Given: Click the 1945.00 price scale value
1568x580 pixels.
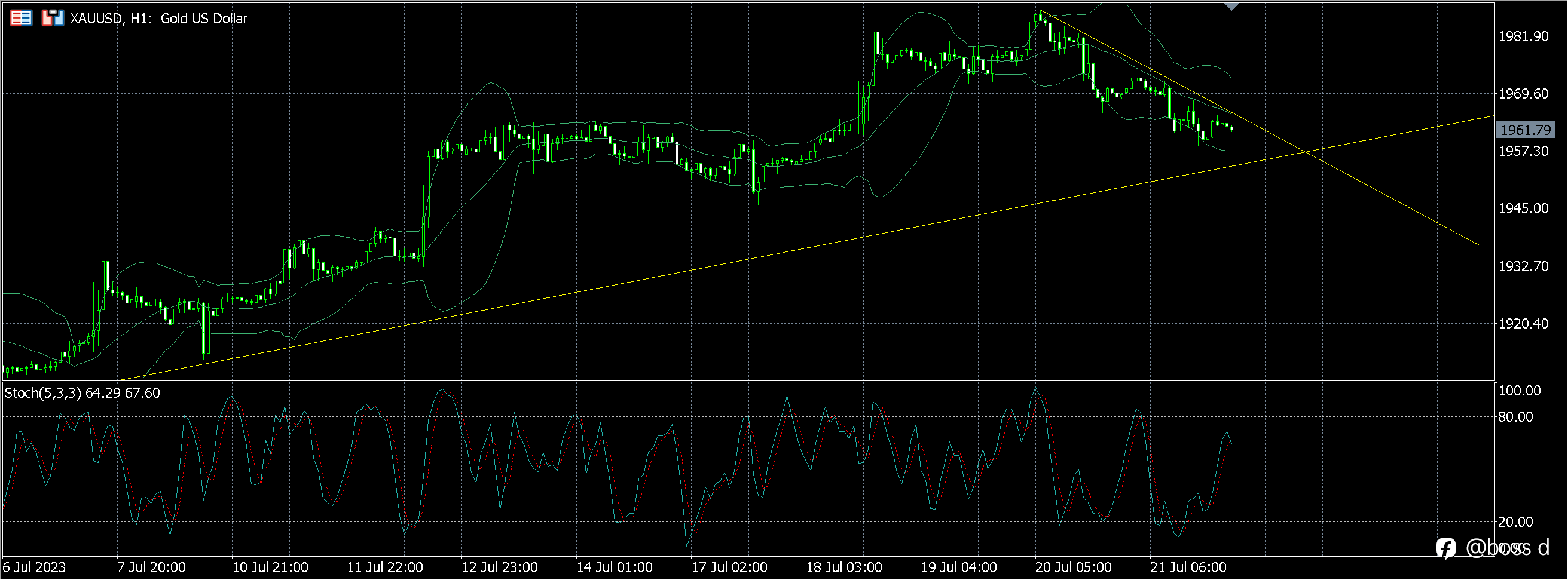Looking at the screenshot, I should tap(1523, 208).
